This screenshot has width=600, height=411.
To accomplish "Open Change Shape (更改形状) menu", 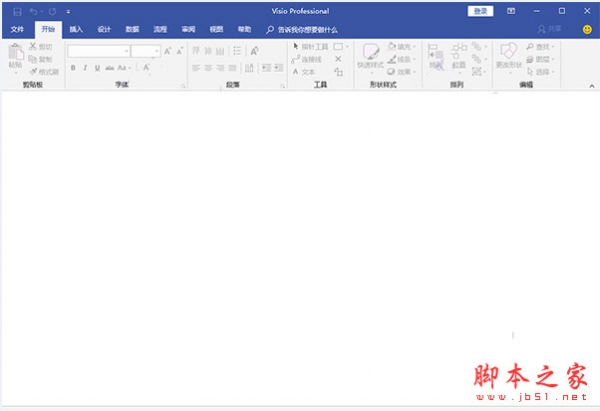I will [x=509, y=57].
